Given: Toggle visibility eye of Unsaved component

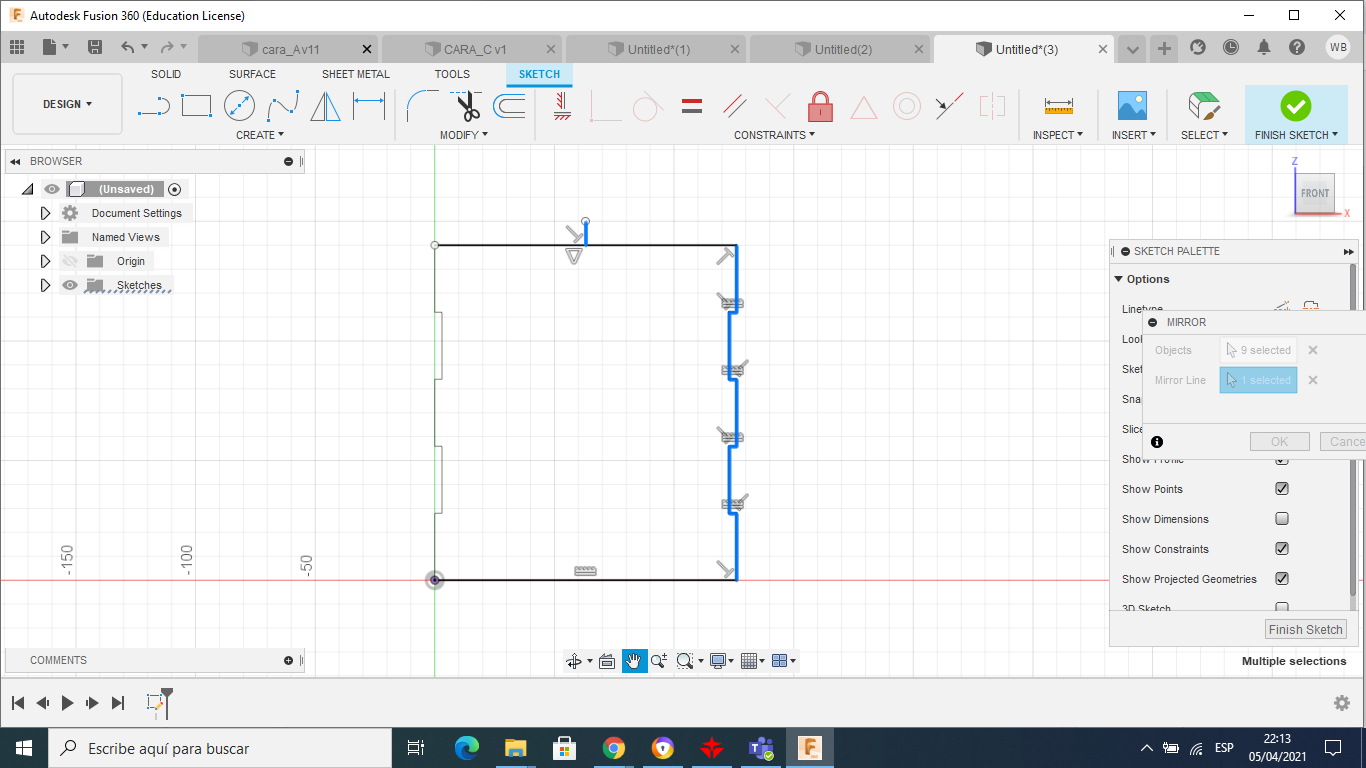Looking at the screenshot, I should 52,189.
